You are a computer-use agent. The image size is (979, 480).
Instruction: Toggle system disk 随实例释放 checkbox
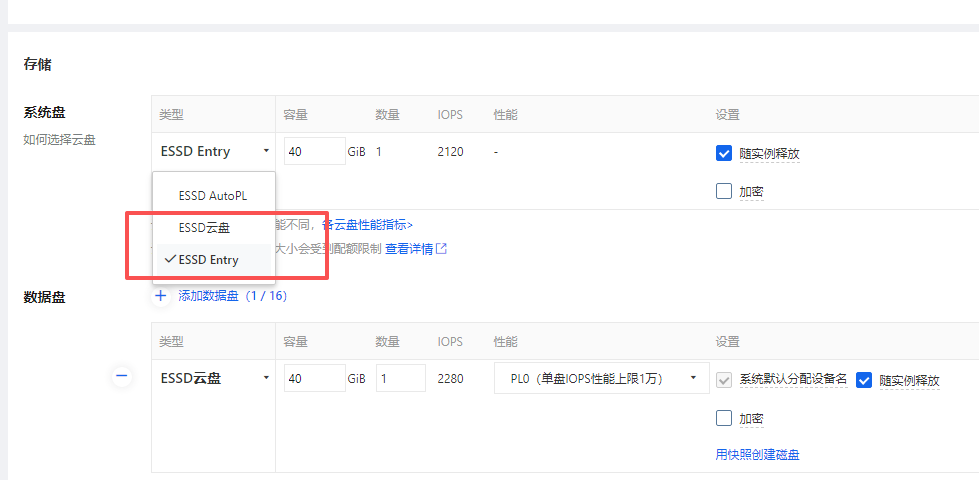(724, 154)
